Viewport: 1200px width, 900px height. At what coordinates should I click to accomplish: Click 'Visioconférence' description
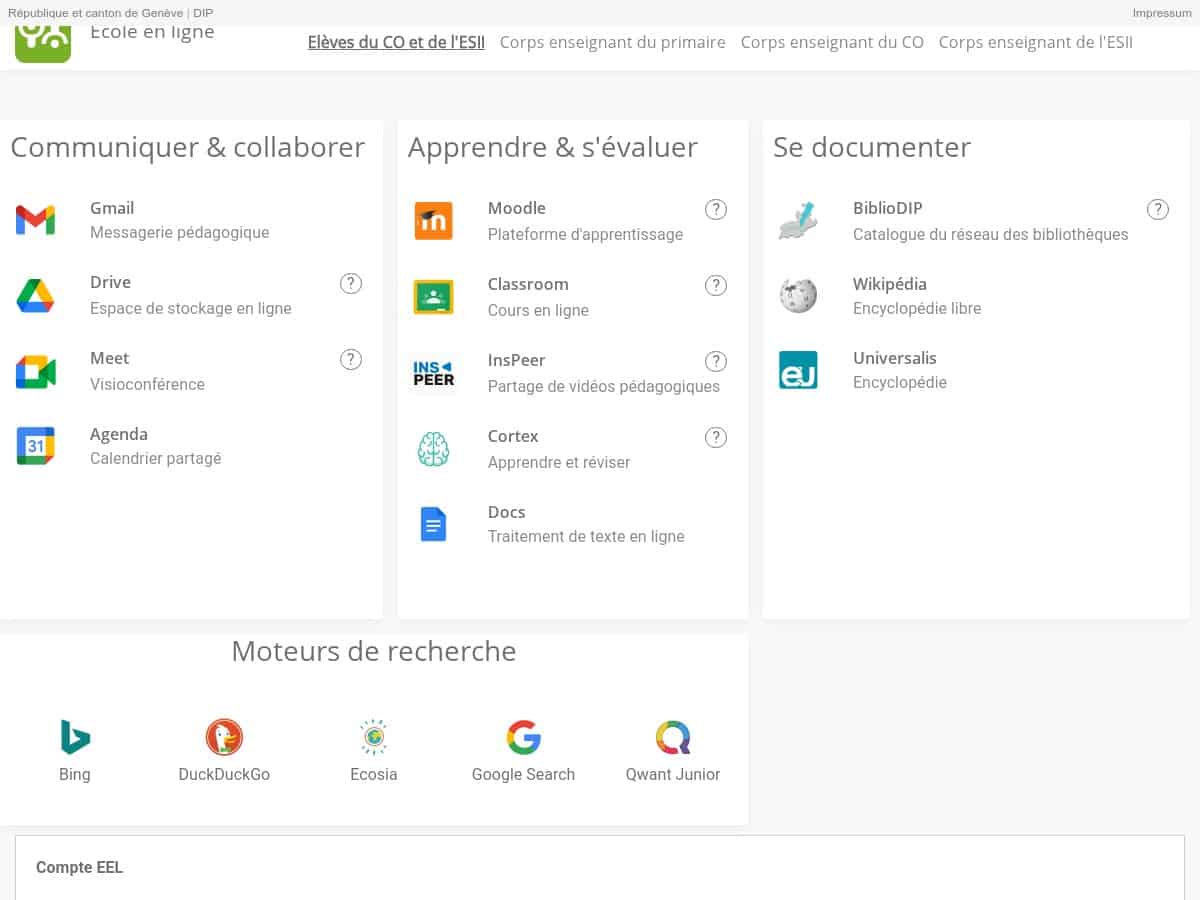(147, 384)
